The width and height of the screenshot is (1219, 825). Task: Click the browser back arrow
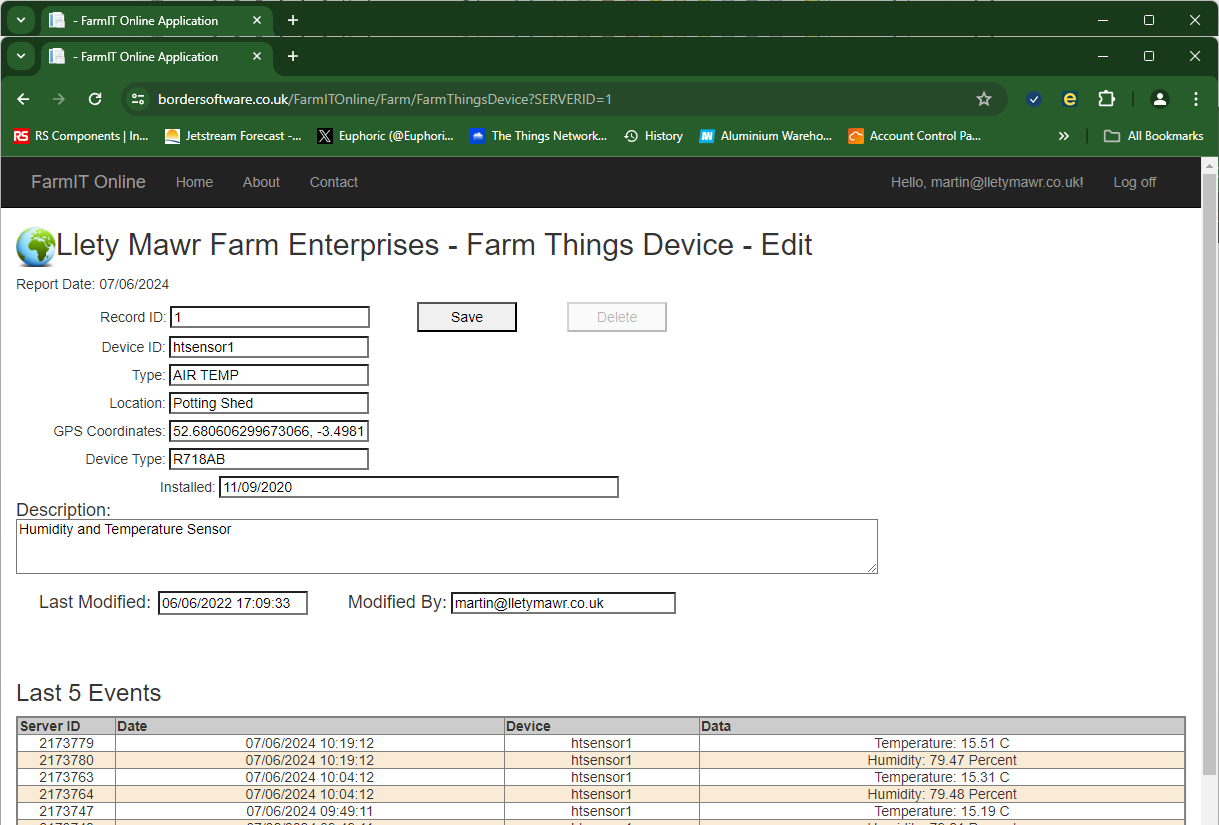point(23,99)
